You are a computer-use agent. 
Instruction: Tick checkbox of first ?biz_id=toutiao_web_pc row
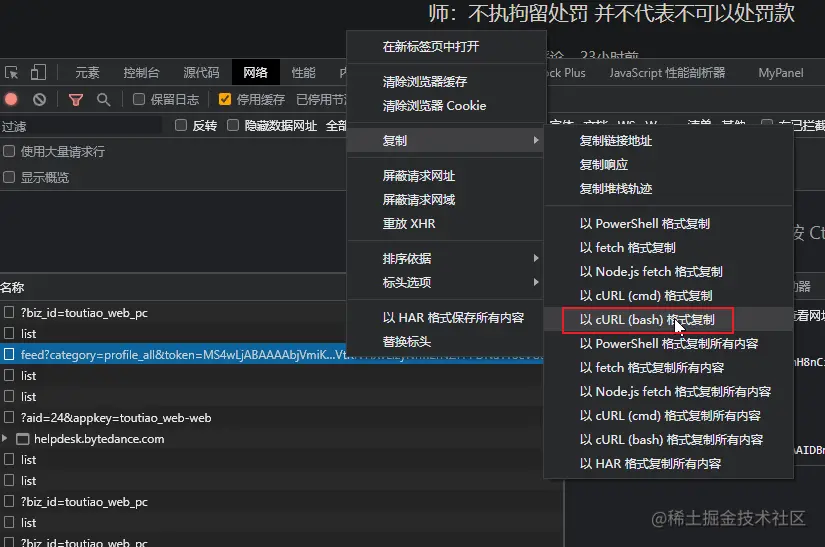click(9, 312)
